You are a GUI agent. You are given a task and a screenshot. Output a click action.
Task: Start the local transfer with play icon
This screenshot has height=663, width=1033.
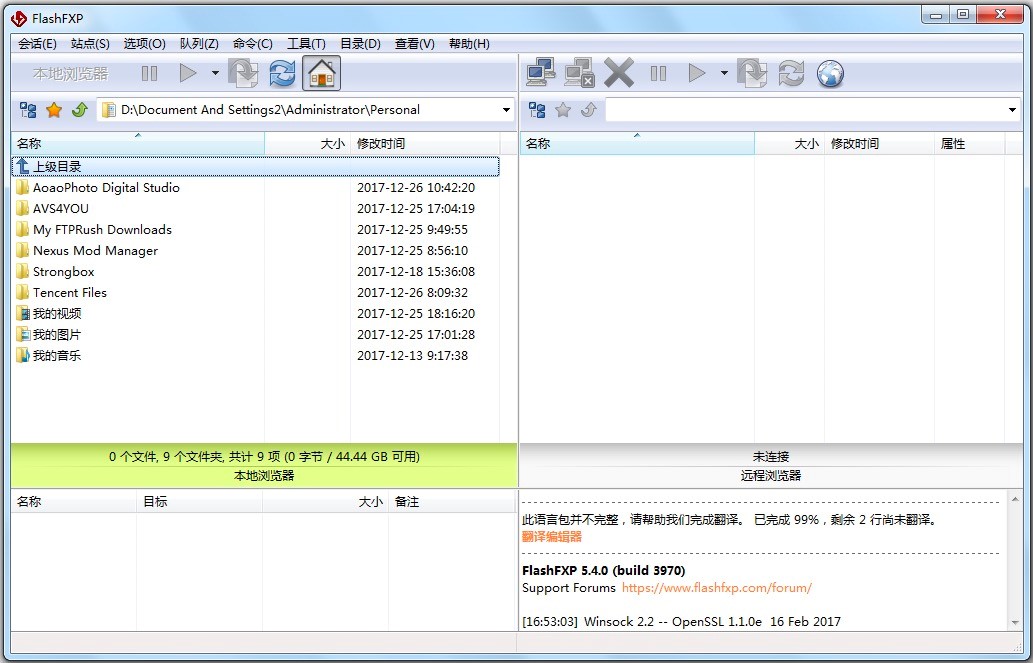(188, 73)
